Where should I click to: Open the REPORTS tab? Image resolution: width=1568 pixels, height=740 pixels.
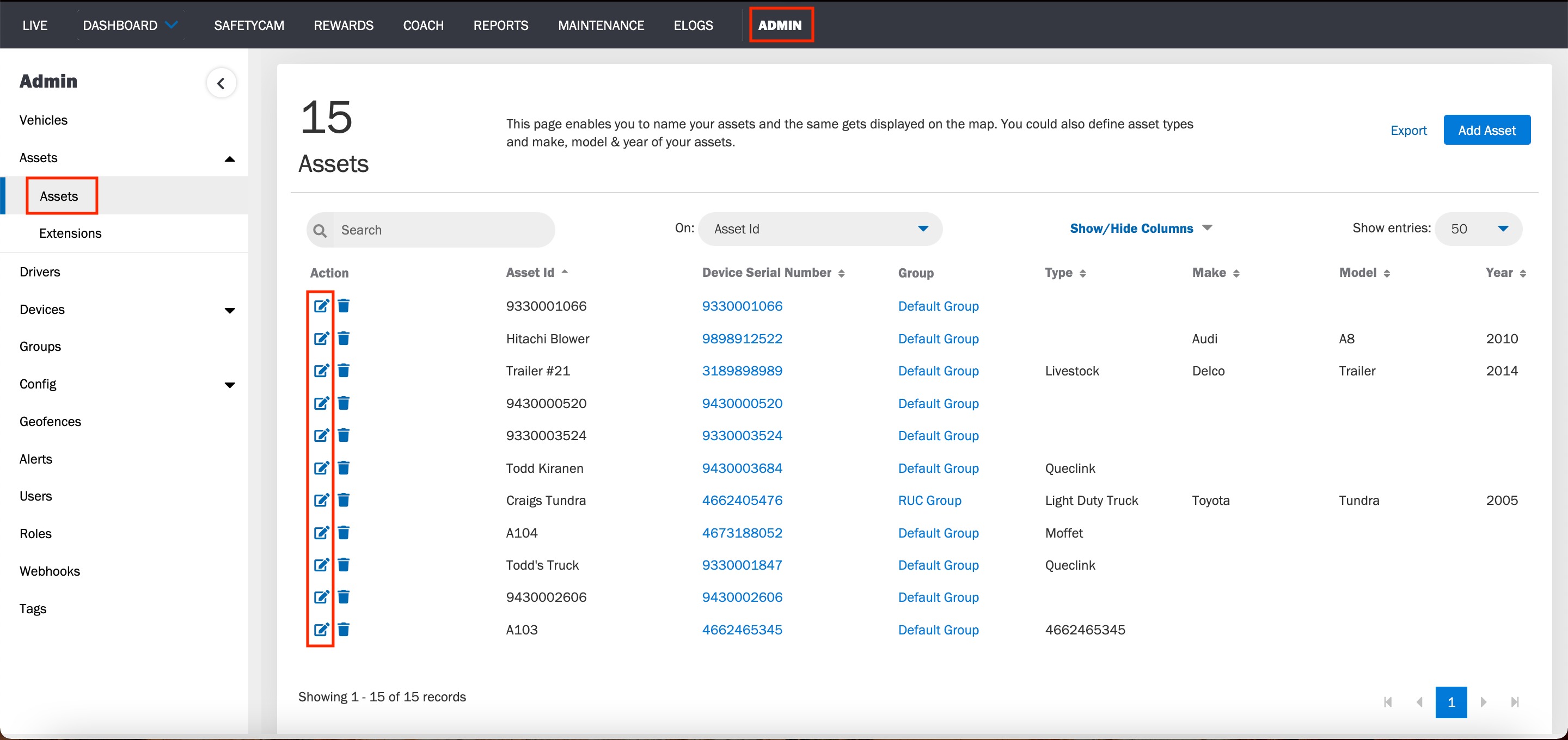501,25
